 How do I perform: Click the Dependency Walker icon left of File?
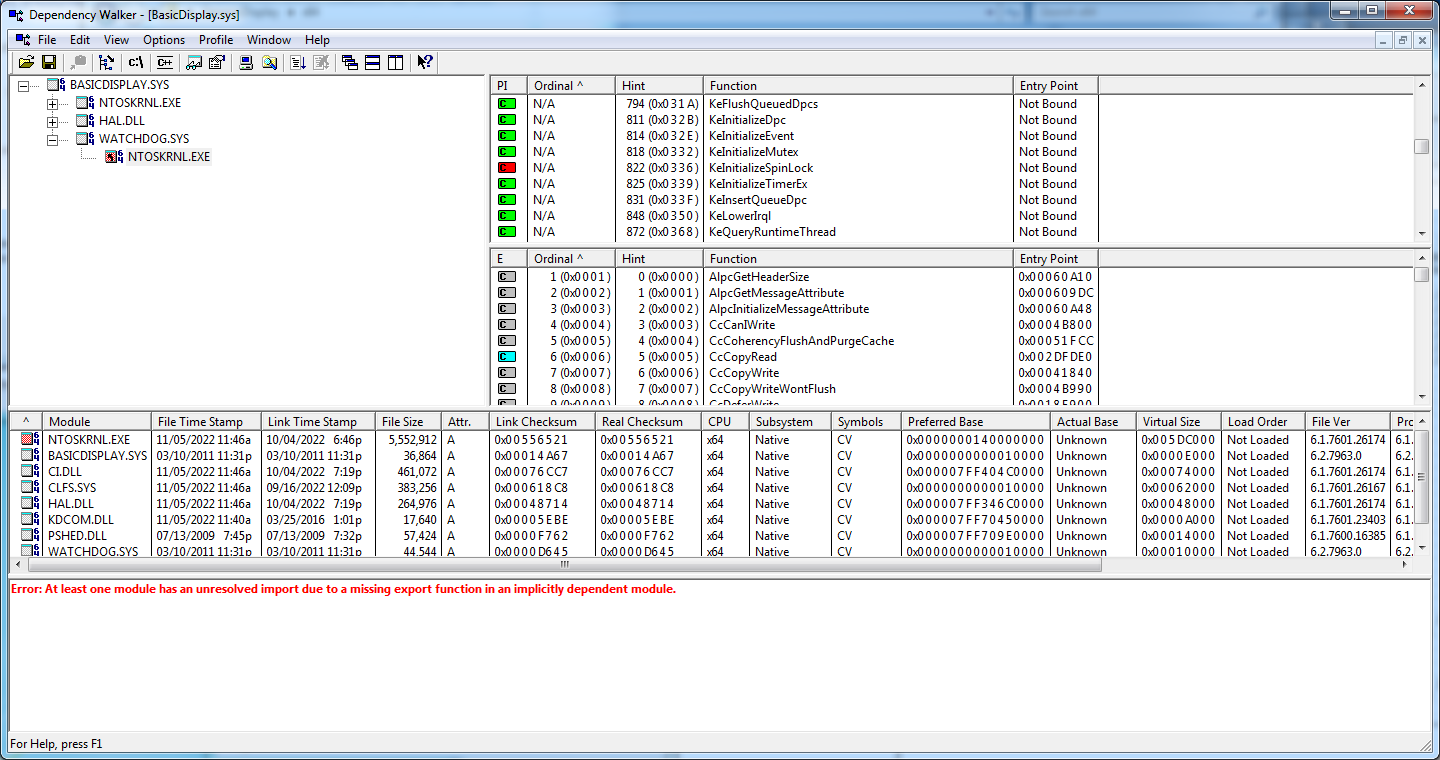pyautogui.click(x=22, y=40)
